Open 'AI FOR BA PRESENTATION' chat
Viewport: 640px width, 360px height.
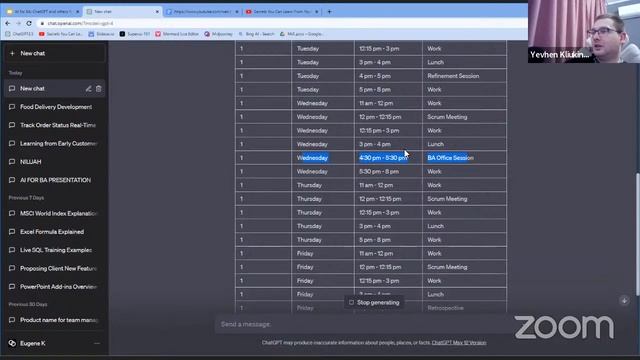pos(55,180)
